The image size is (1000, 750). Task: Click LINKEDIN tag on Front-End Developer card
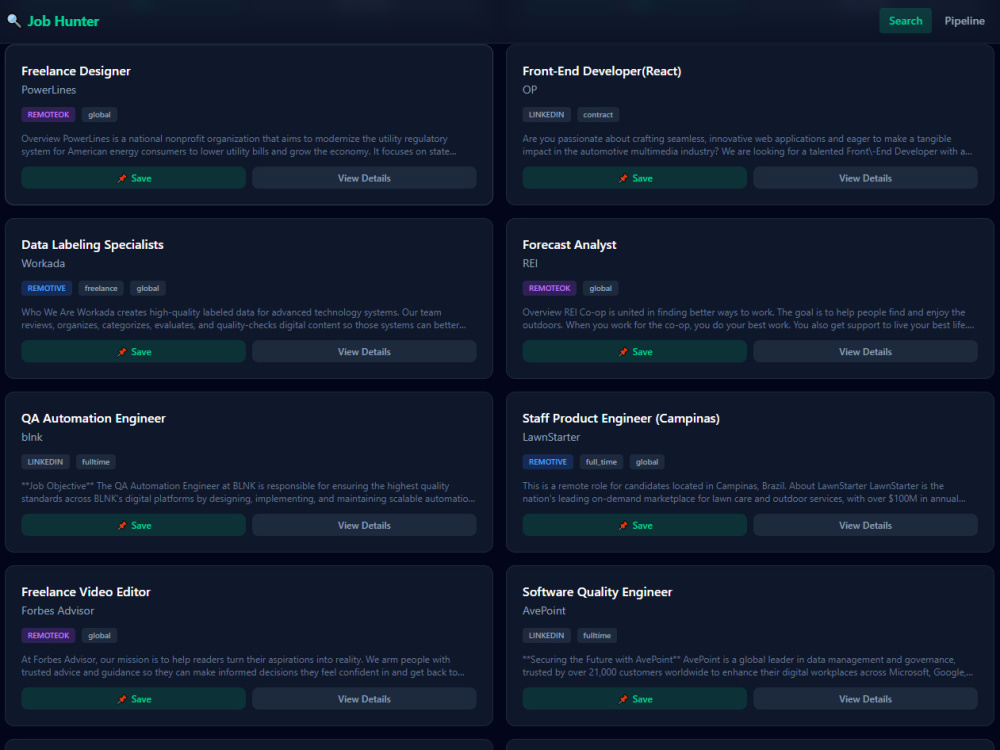point(547,115)
